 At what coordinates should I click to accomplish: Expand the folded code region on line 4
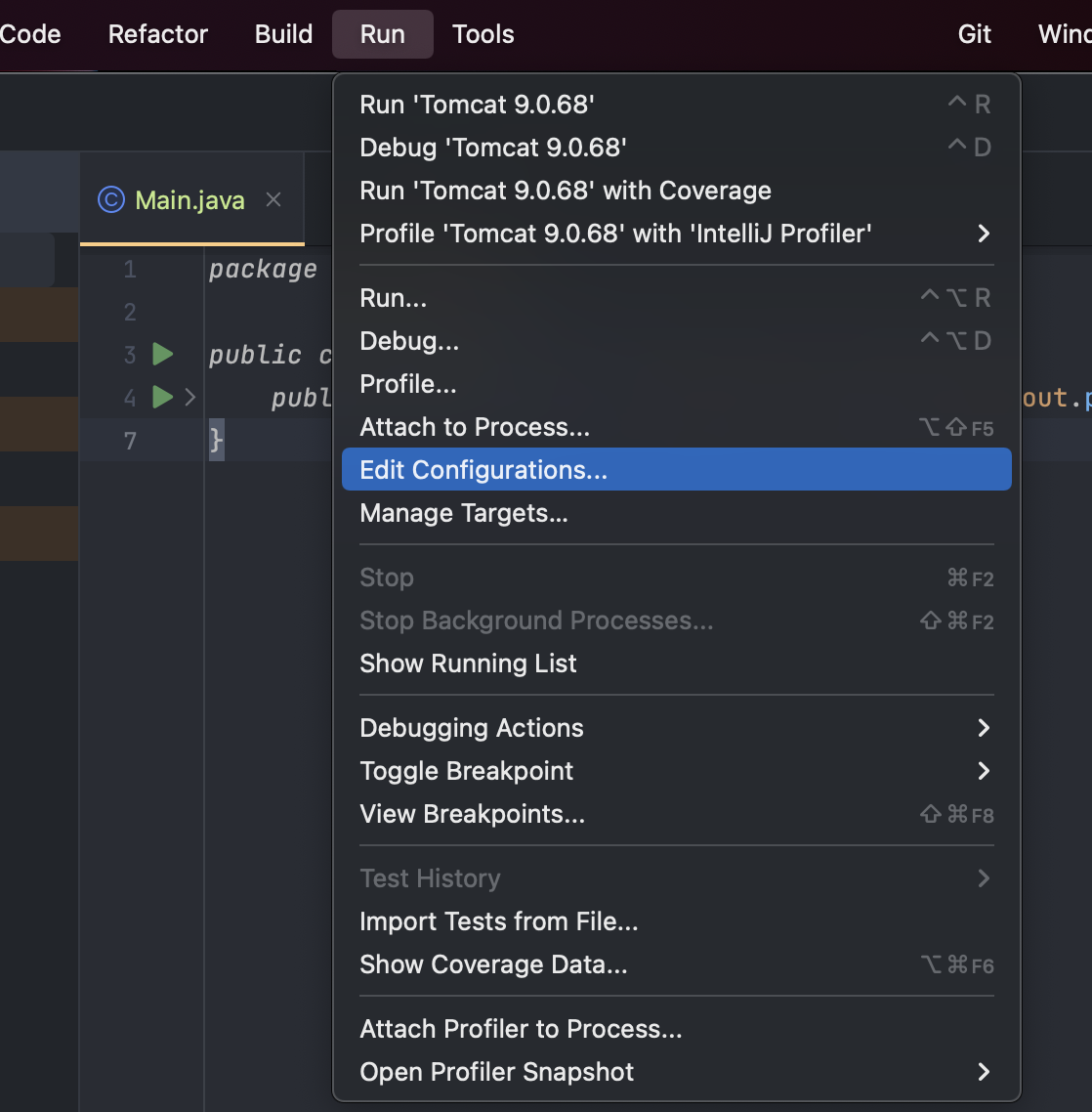(189, 397)
